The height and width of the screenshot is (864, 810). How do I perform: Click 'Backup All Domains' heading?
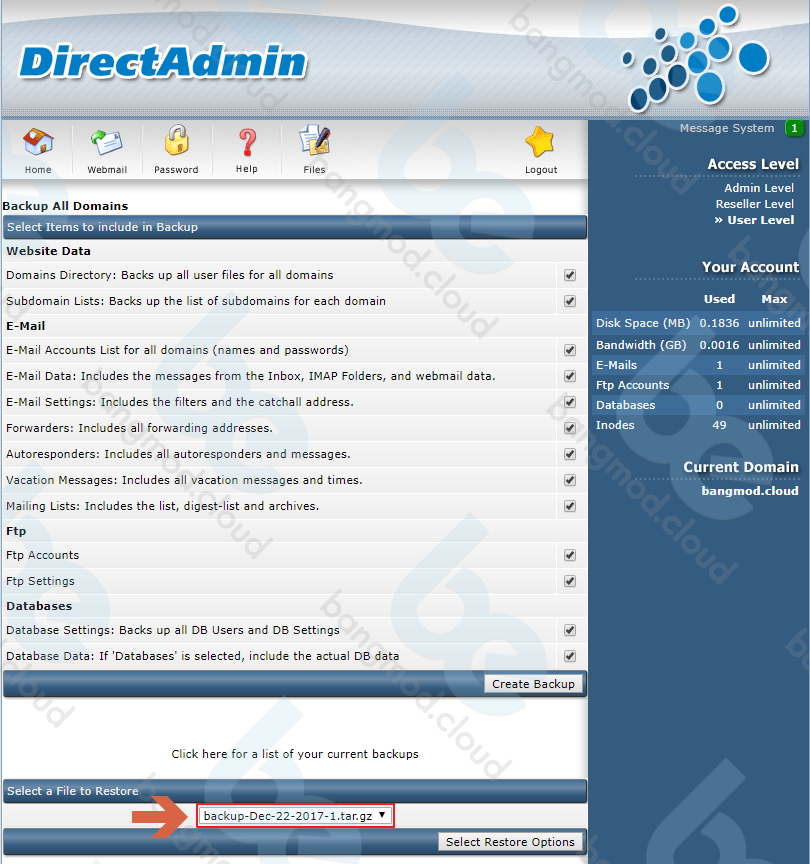(x=65, y=206)
